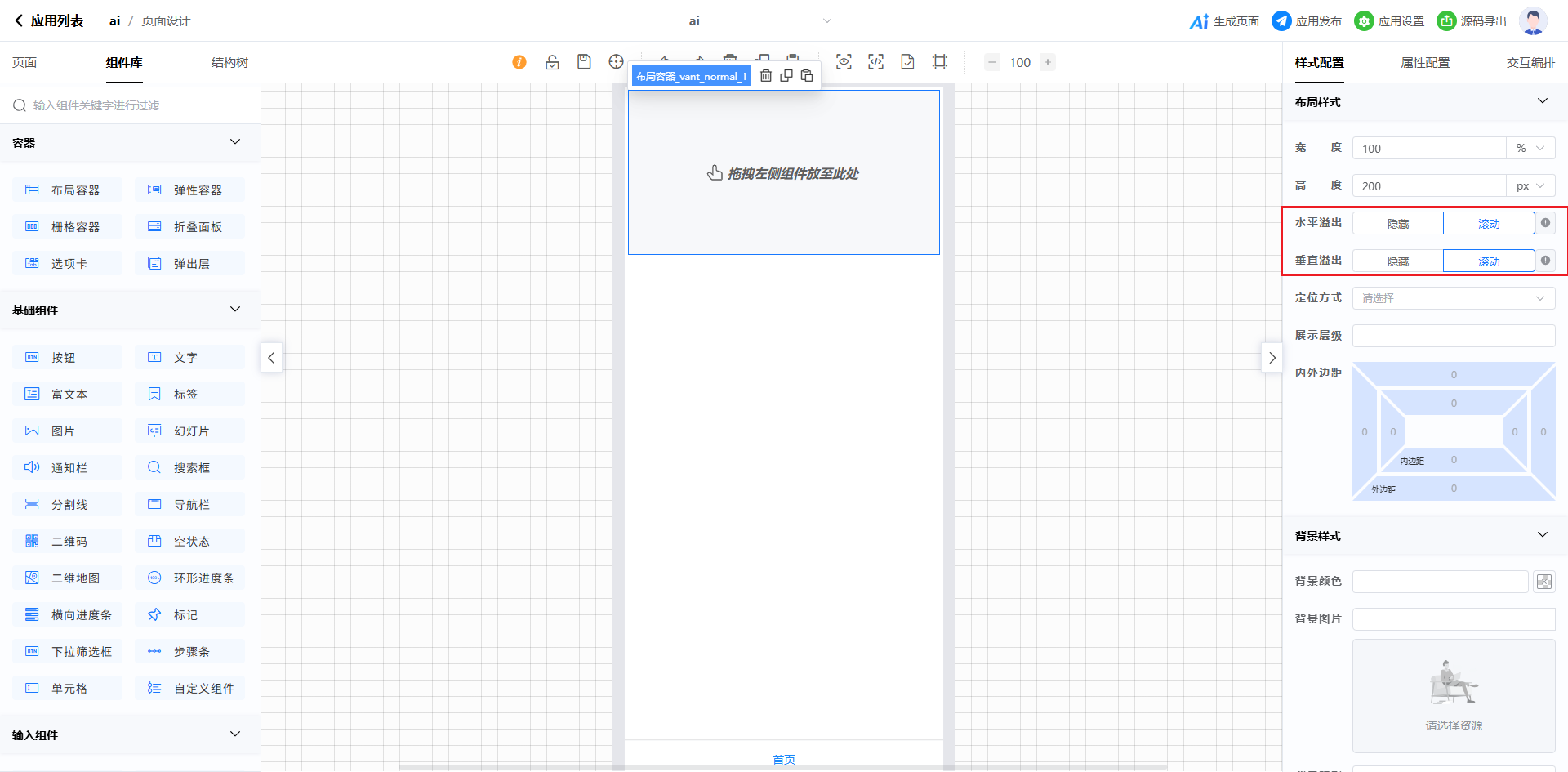1568x772 pixels.
Task: Click the orange info icon in toolbar
Action: (x=519, y=62)
